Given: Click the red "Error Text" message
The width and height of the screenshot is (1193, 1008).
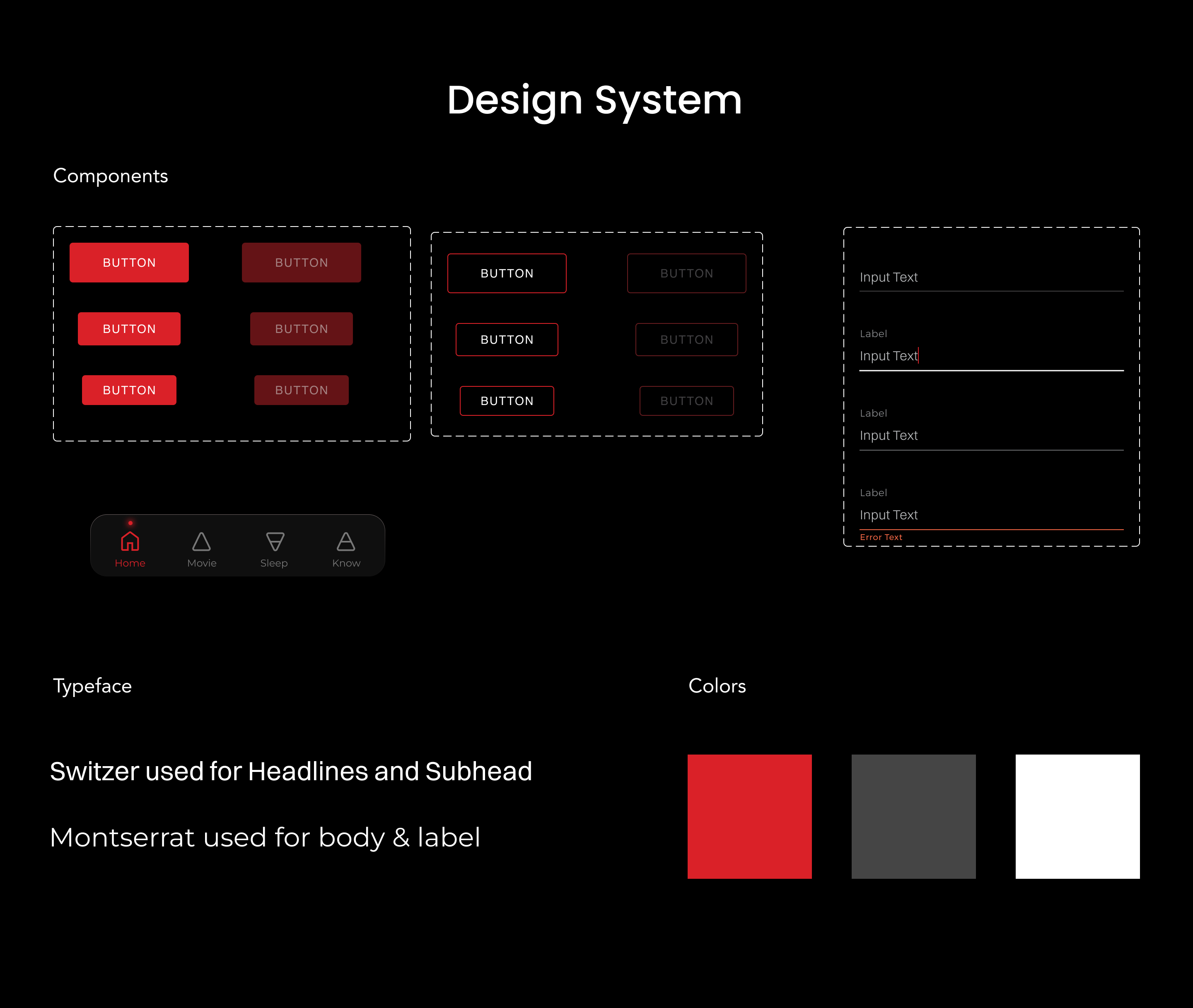Looking at the screenshot, I should (881, 537).
